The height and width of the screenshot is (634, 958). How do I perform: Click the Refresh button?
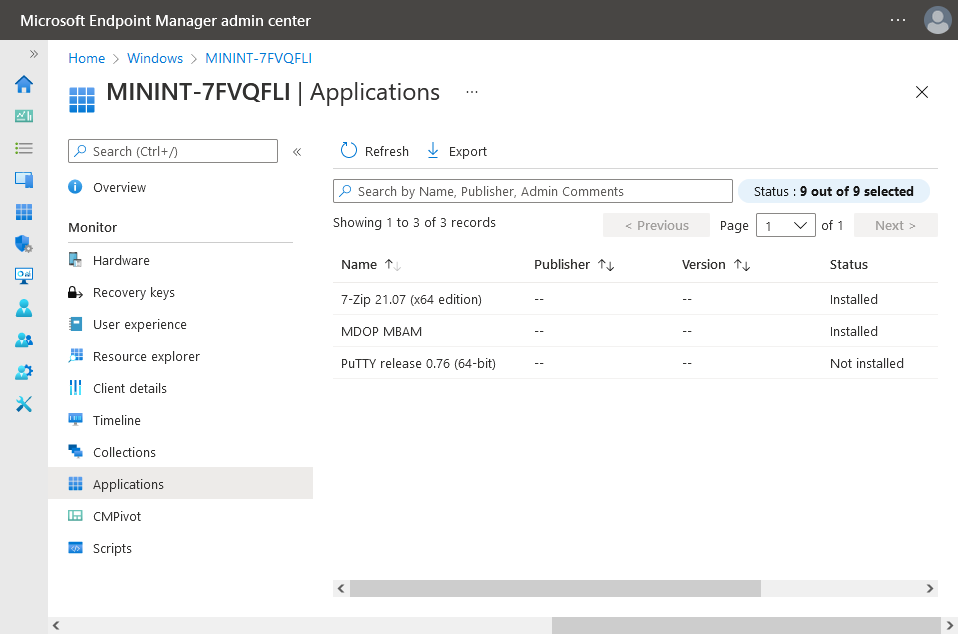coord(375,151)
